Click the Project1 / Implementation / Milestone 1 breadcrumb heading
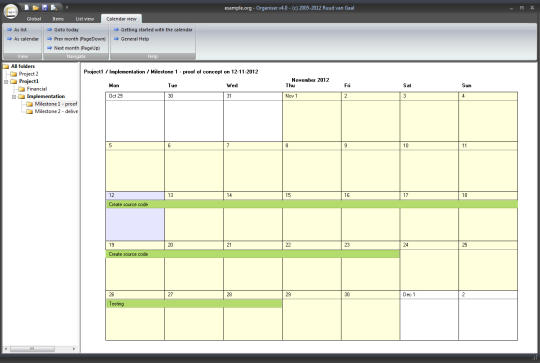 pos(171,72)
